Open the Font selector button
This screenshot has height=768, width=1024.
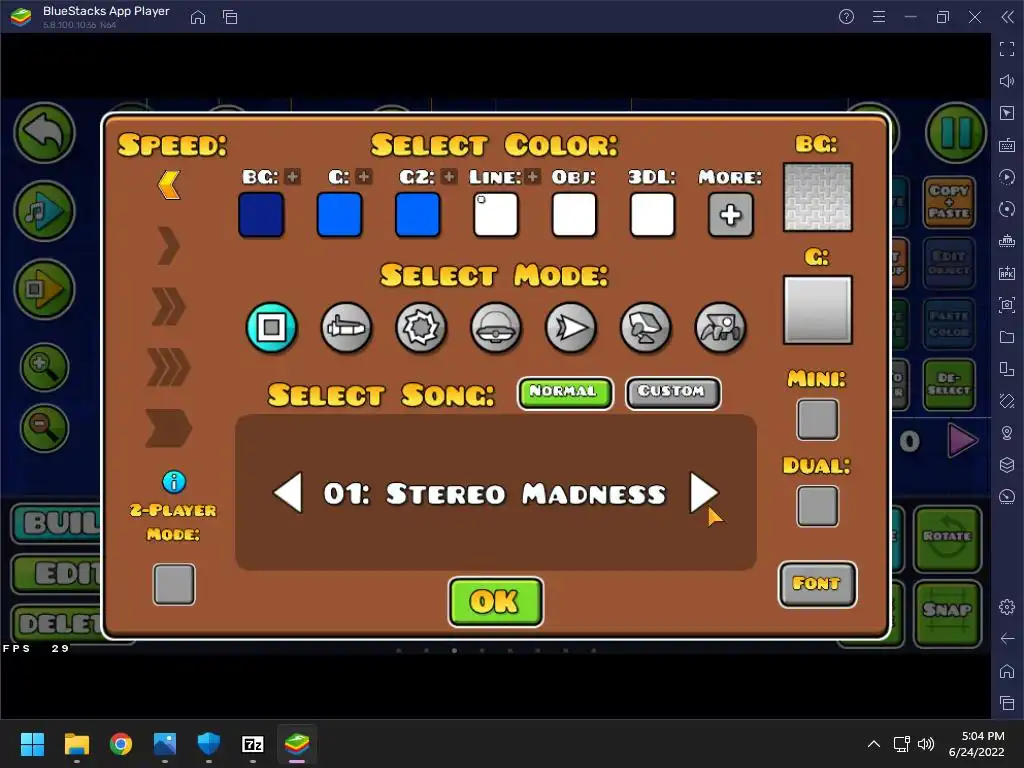pyautogui.click(x=817, y=584)
